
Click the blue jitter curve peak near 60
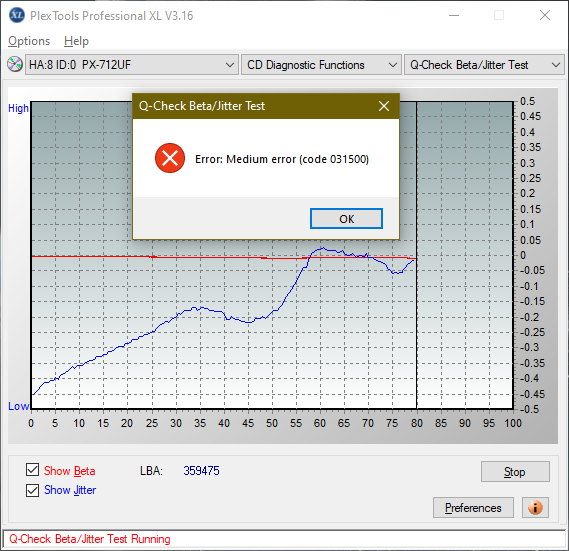click(x=322, y=249)
